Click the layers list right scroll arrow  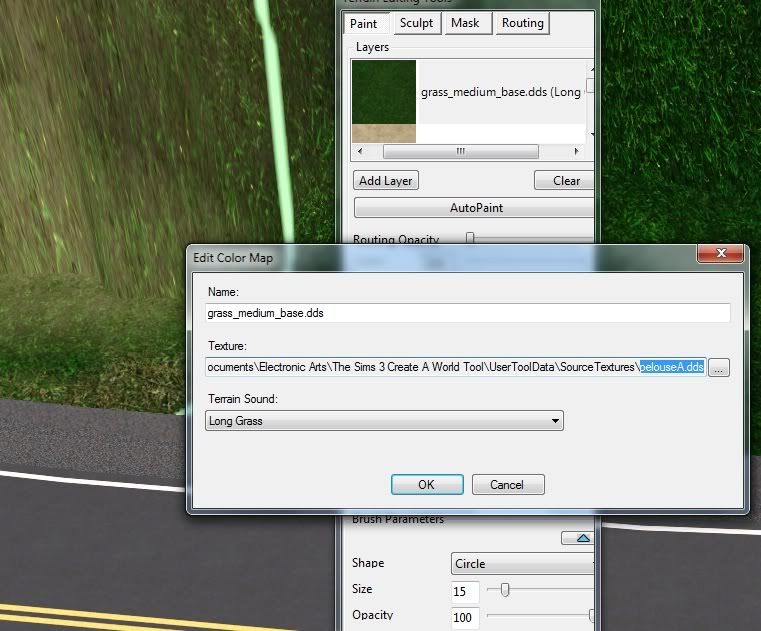point(576,151)
